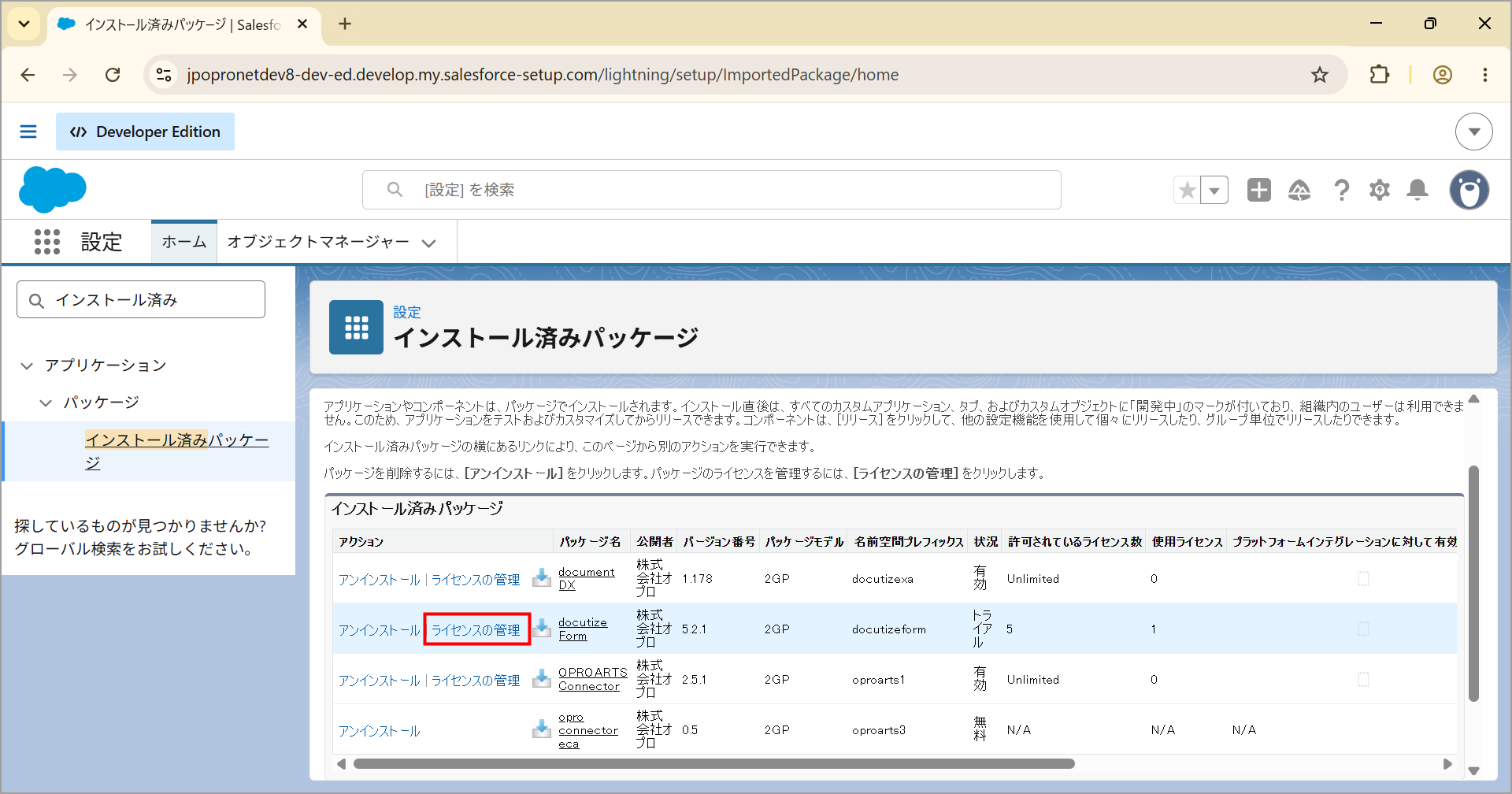Click the browser address bar URL
The image size is (1512, 794).
tap(543, 75)
